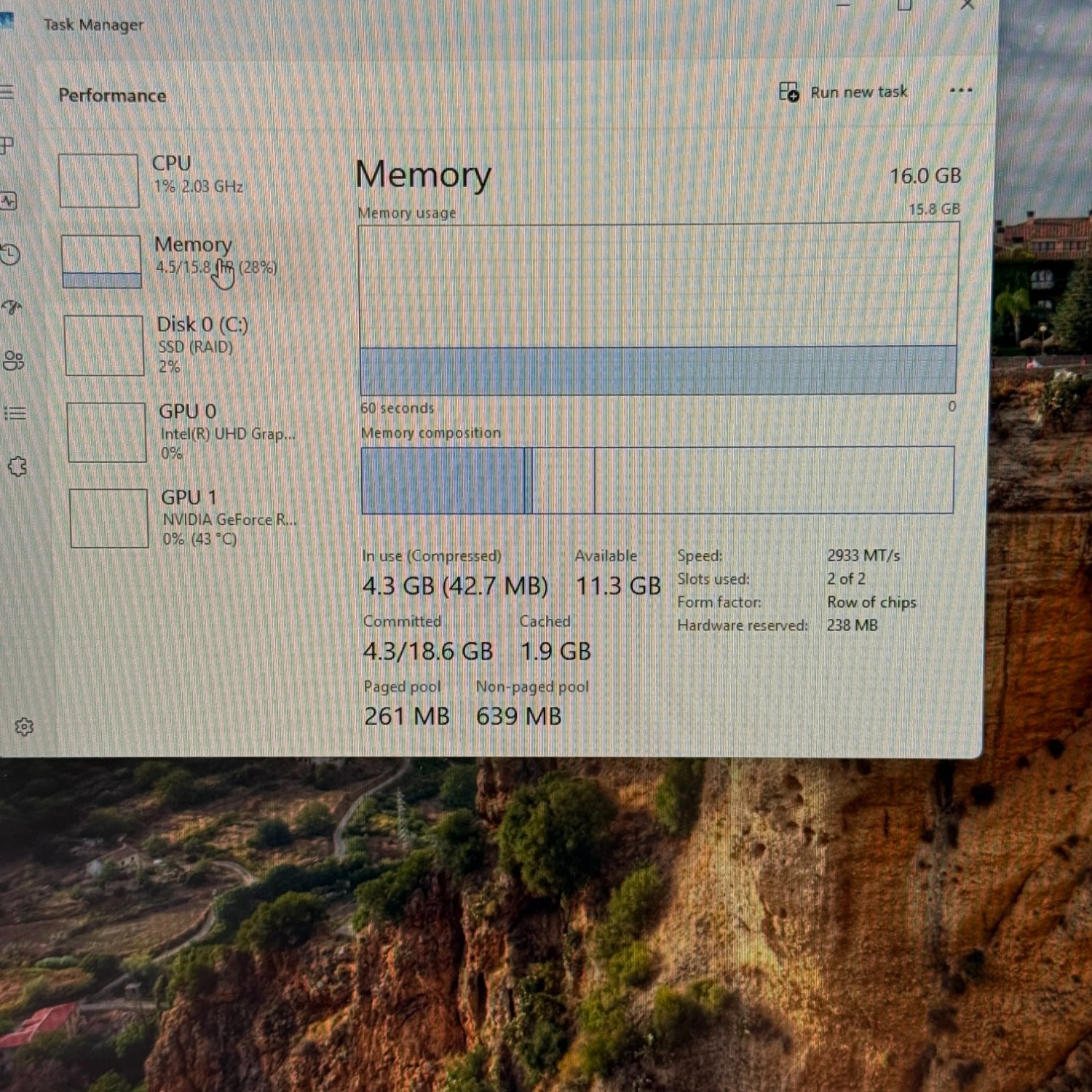Go to Startup apps icon

pos(12,307)
